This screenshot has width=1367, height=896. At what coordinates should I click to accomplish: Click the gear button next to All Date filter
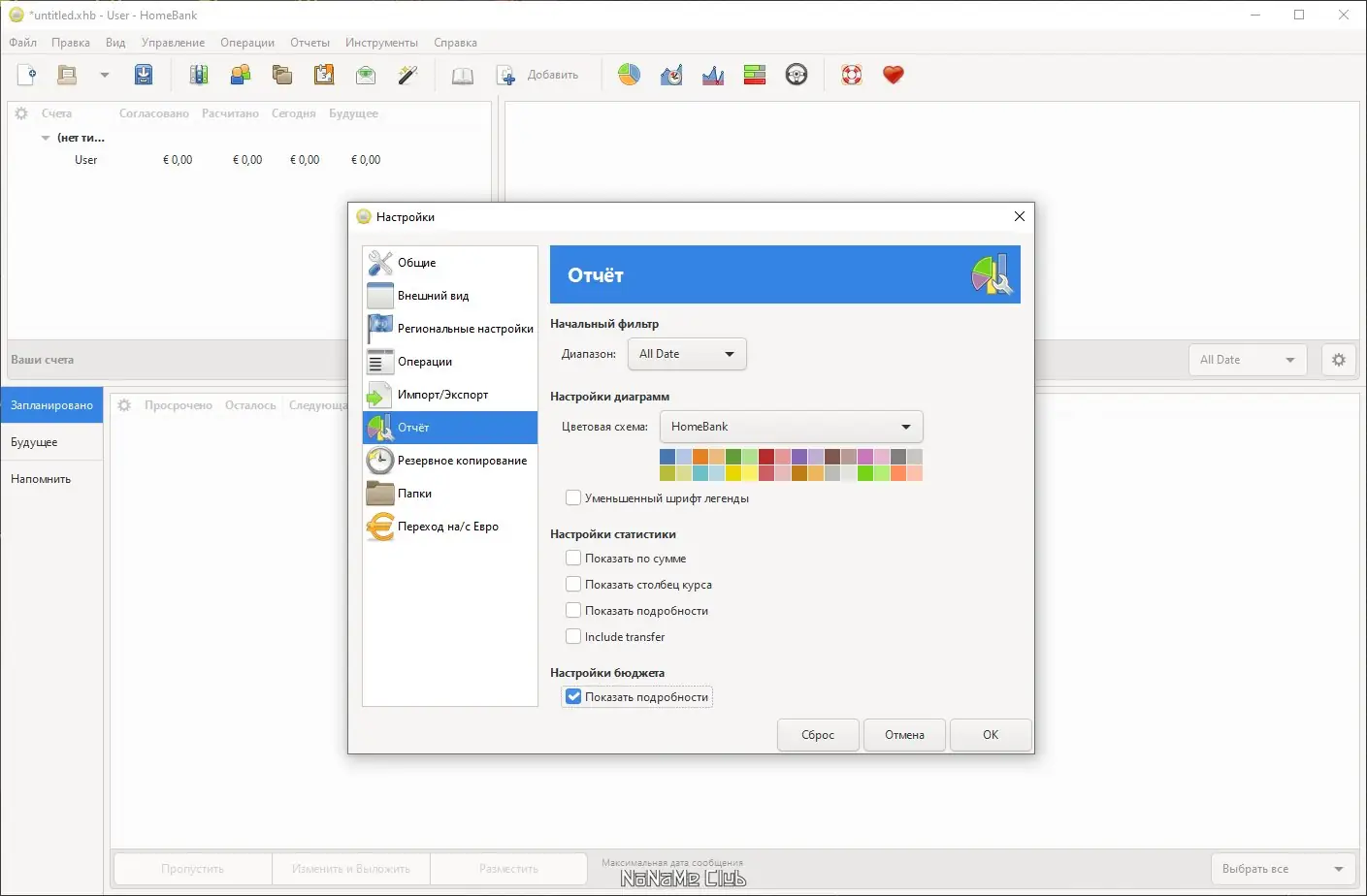click(x=1339, y=360)
